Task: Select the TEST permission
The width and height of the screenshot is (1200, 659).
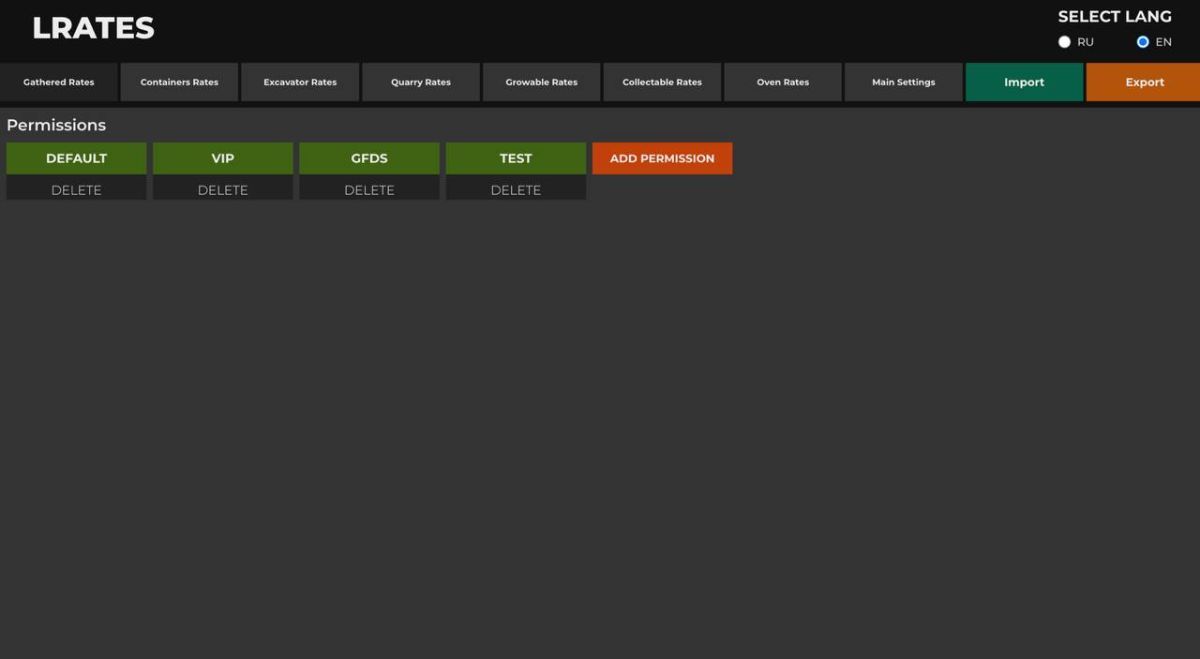Action: click(x=516, y=158)
